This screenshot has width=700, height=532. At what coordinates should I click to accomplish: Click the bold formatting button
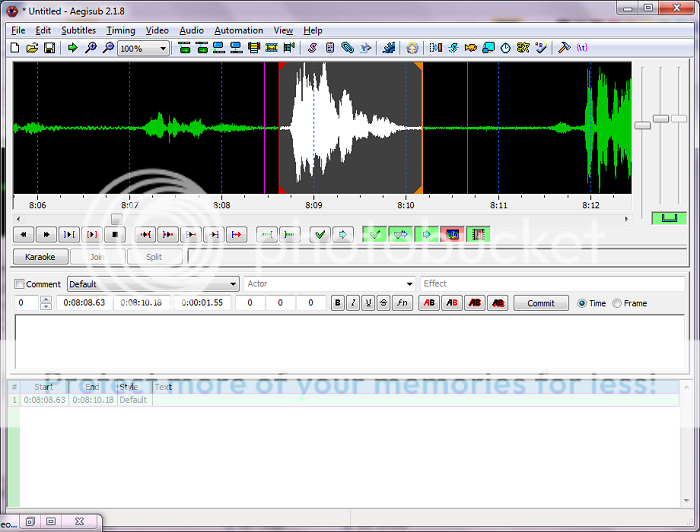[x=338, y=303]
